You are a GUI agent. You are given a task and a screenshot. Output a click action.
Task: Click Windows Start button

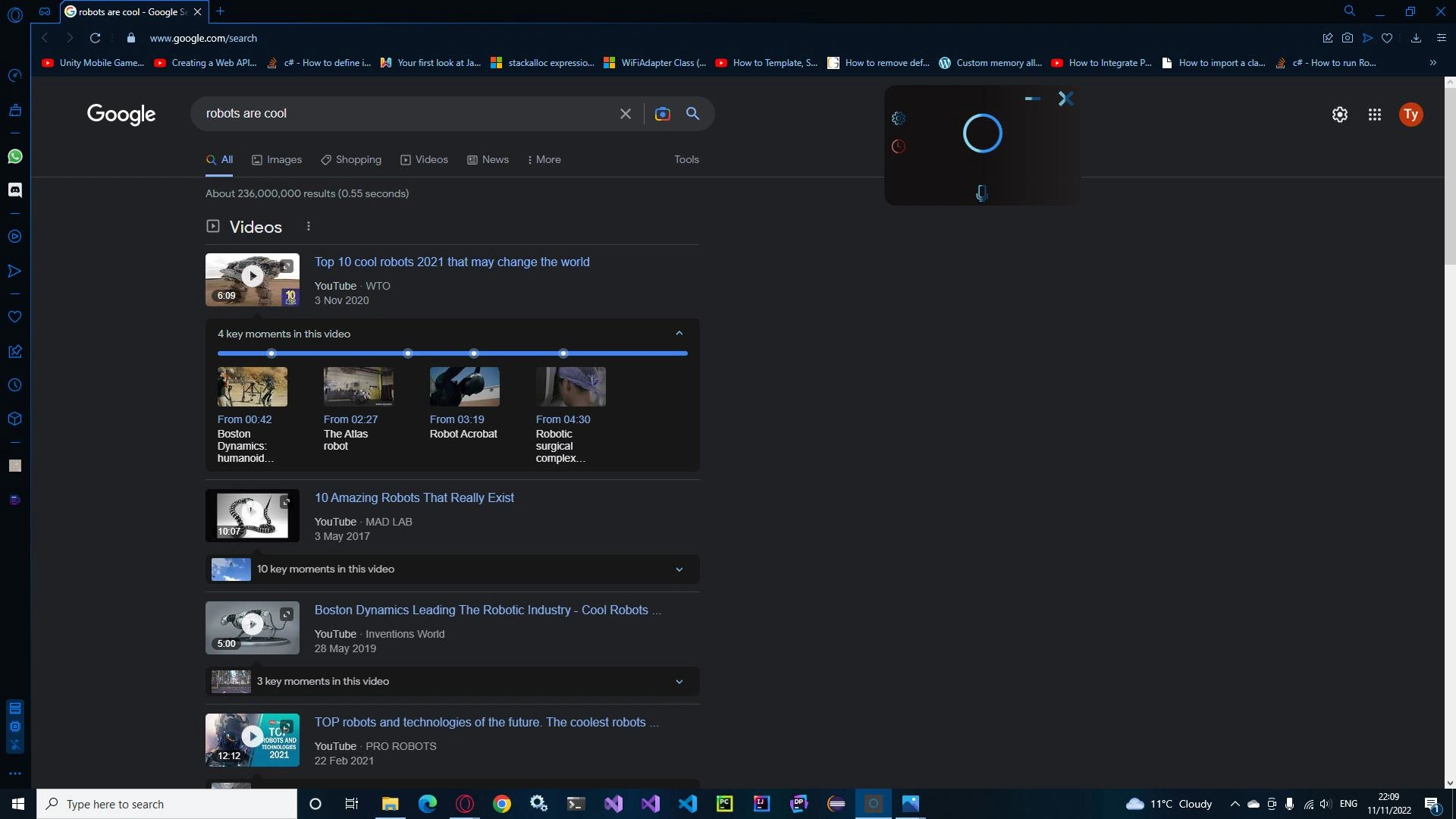point(18,804)
